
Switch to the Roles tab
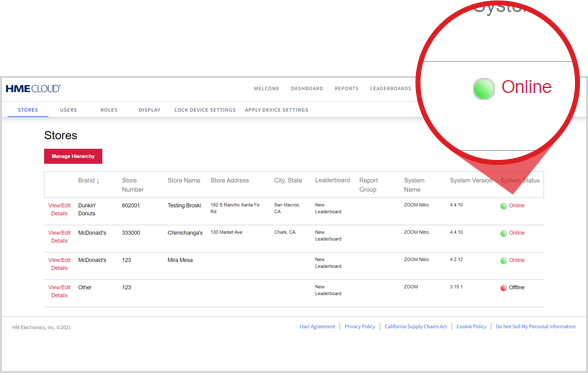(x=109, y=110)
